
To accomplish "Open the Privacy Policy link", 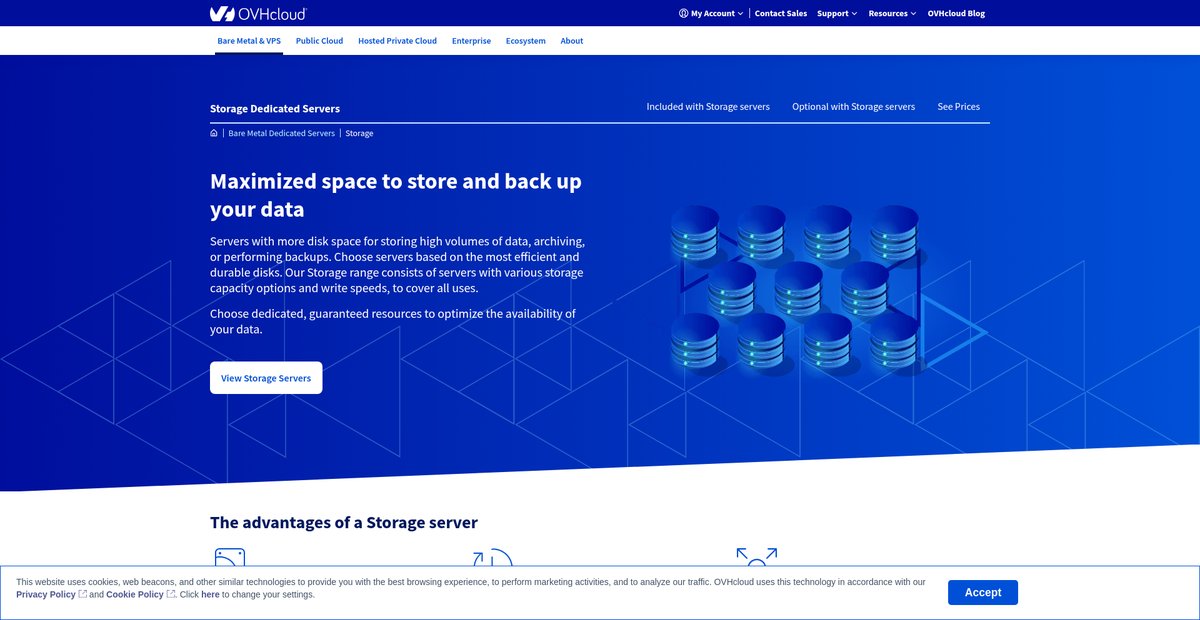I will point(45,594).
